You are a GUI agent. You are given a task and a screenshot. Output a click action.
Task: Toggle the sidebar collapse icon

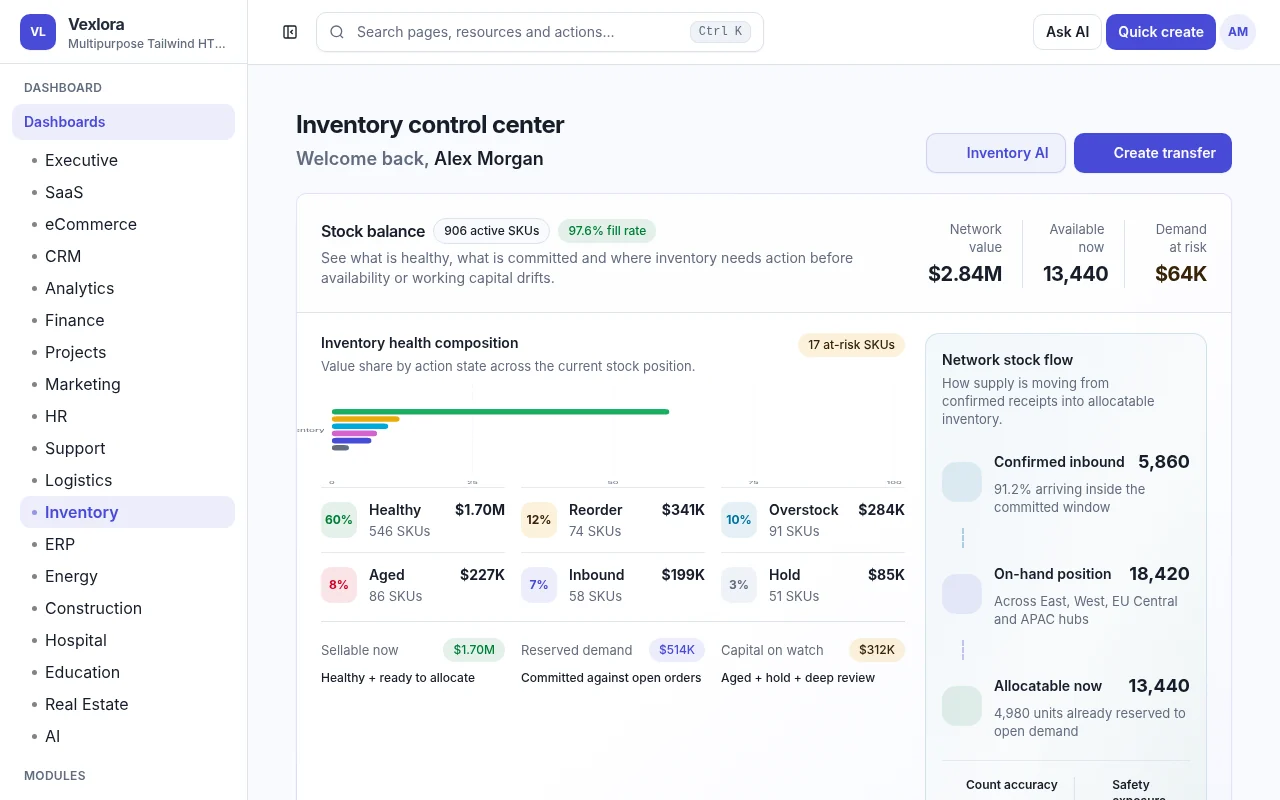point(290,32)
